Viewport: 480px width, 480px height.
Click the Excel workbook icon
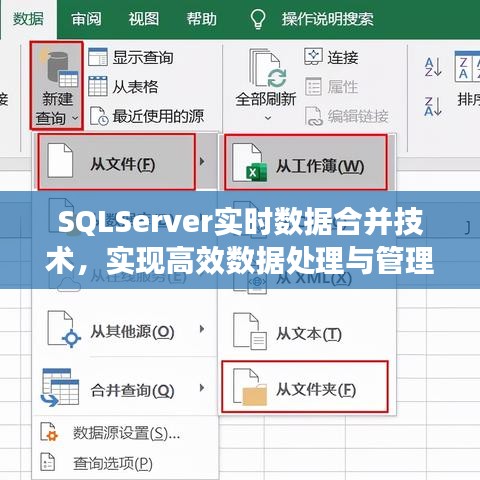click(x=250, y=163)
